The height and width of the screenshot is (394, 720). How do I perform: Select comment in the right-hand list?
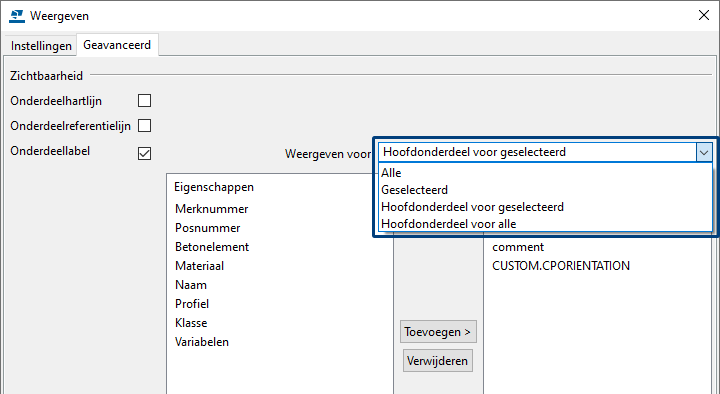click(518, 247)
